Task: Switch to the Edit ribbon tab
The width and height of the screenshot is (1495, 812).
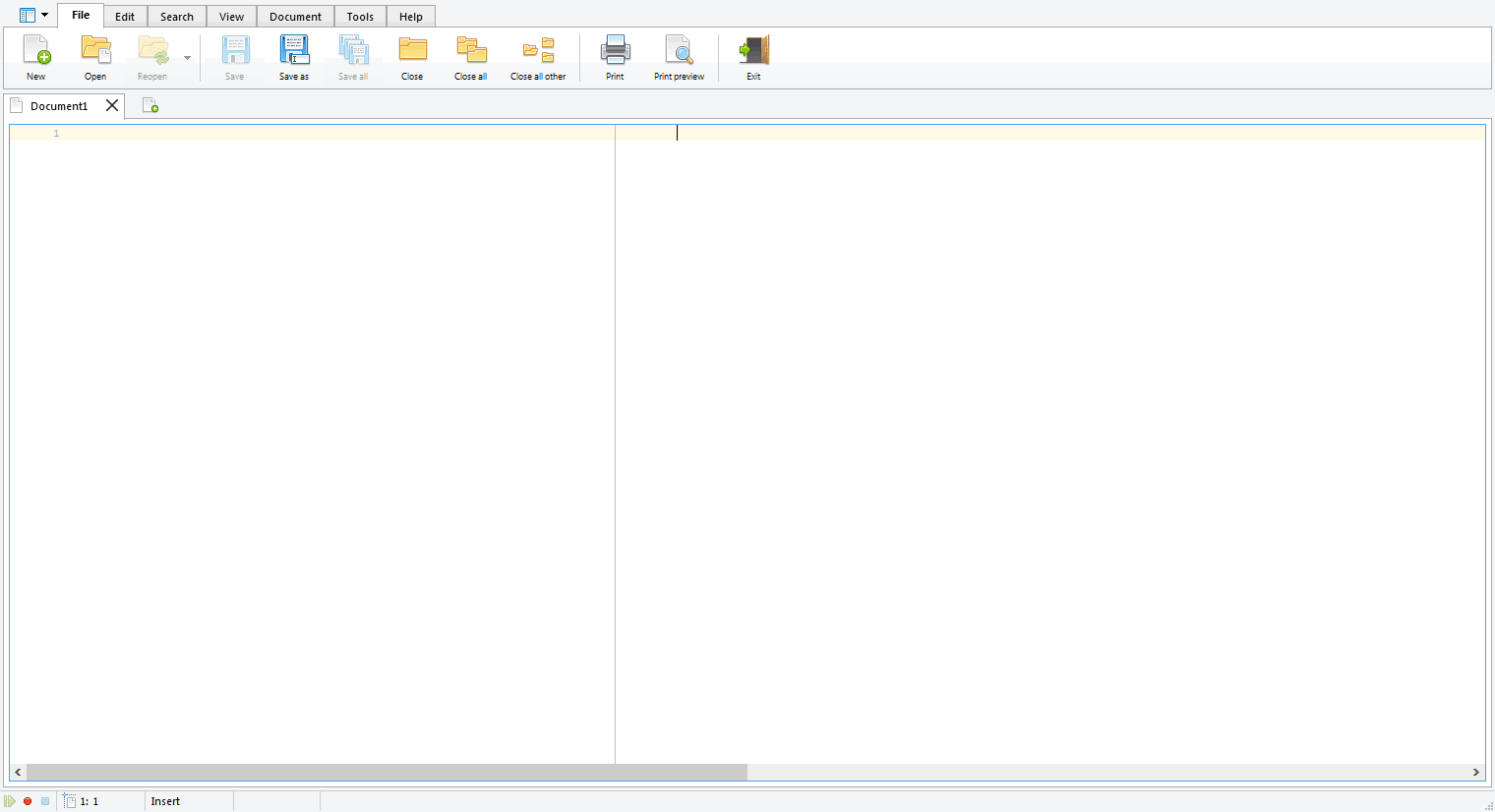Action: pyautogui.click(x=124, y=16)
